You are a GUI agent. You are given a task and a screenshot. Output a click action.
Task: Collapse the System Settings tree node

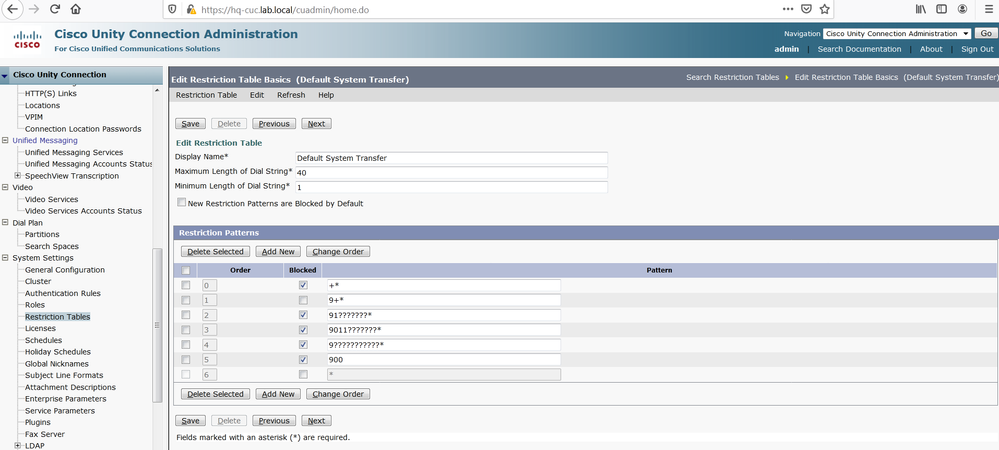point(6,258)
